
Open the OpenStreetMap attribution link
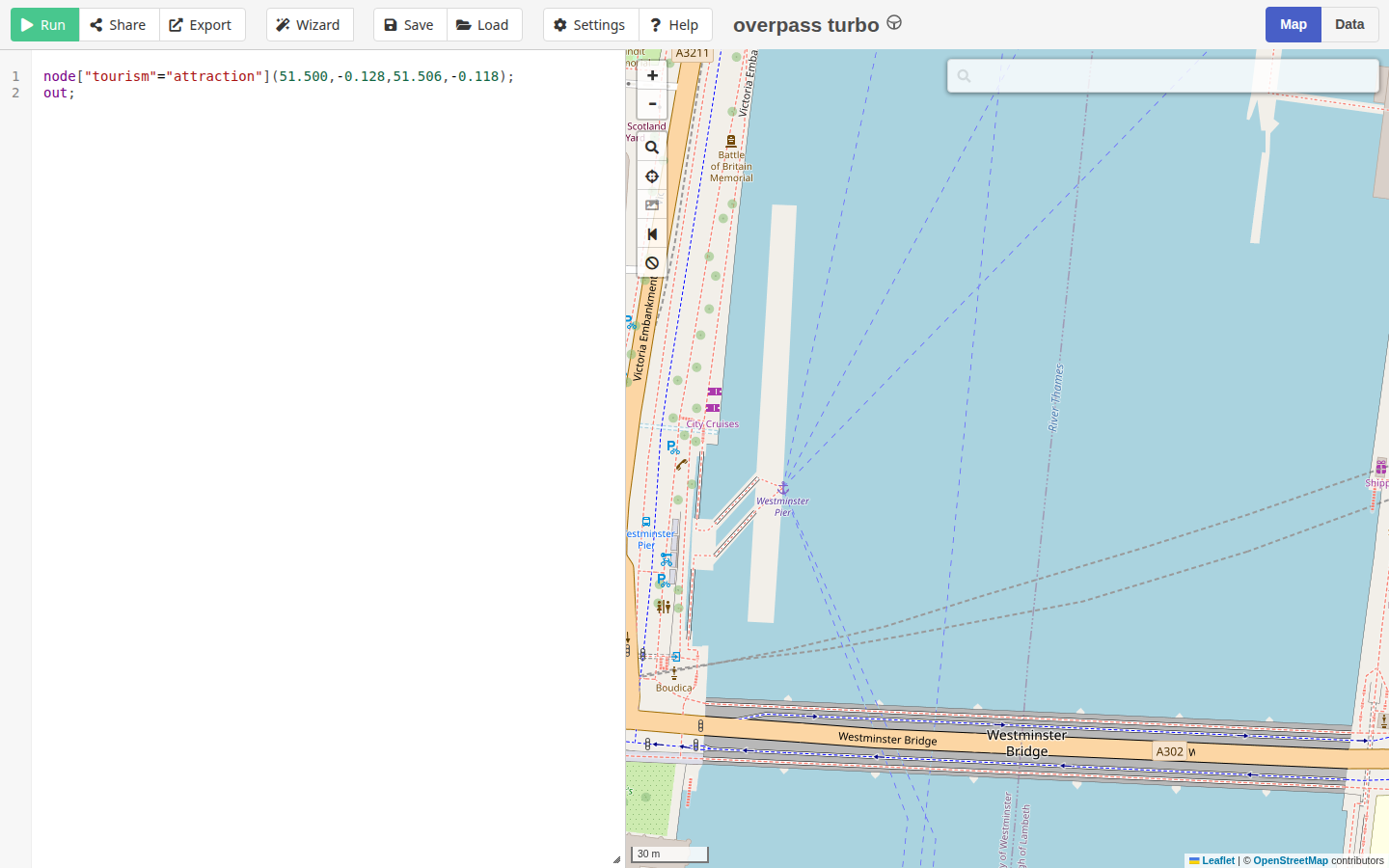pyautogui.click(x=1291, y=860)
